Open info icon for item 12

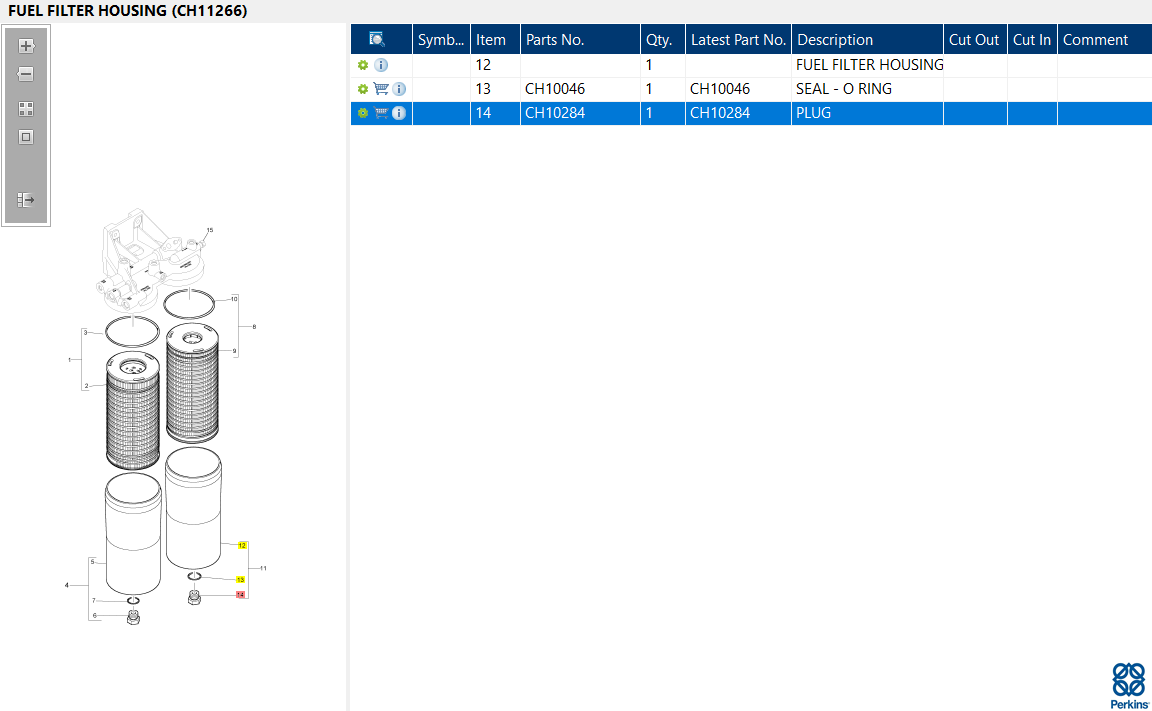[x=381, y=65]
